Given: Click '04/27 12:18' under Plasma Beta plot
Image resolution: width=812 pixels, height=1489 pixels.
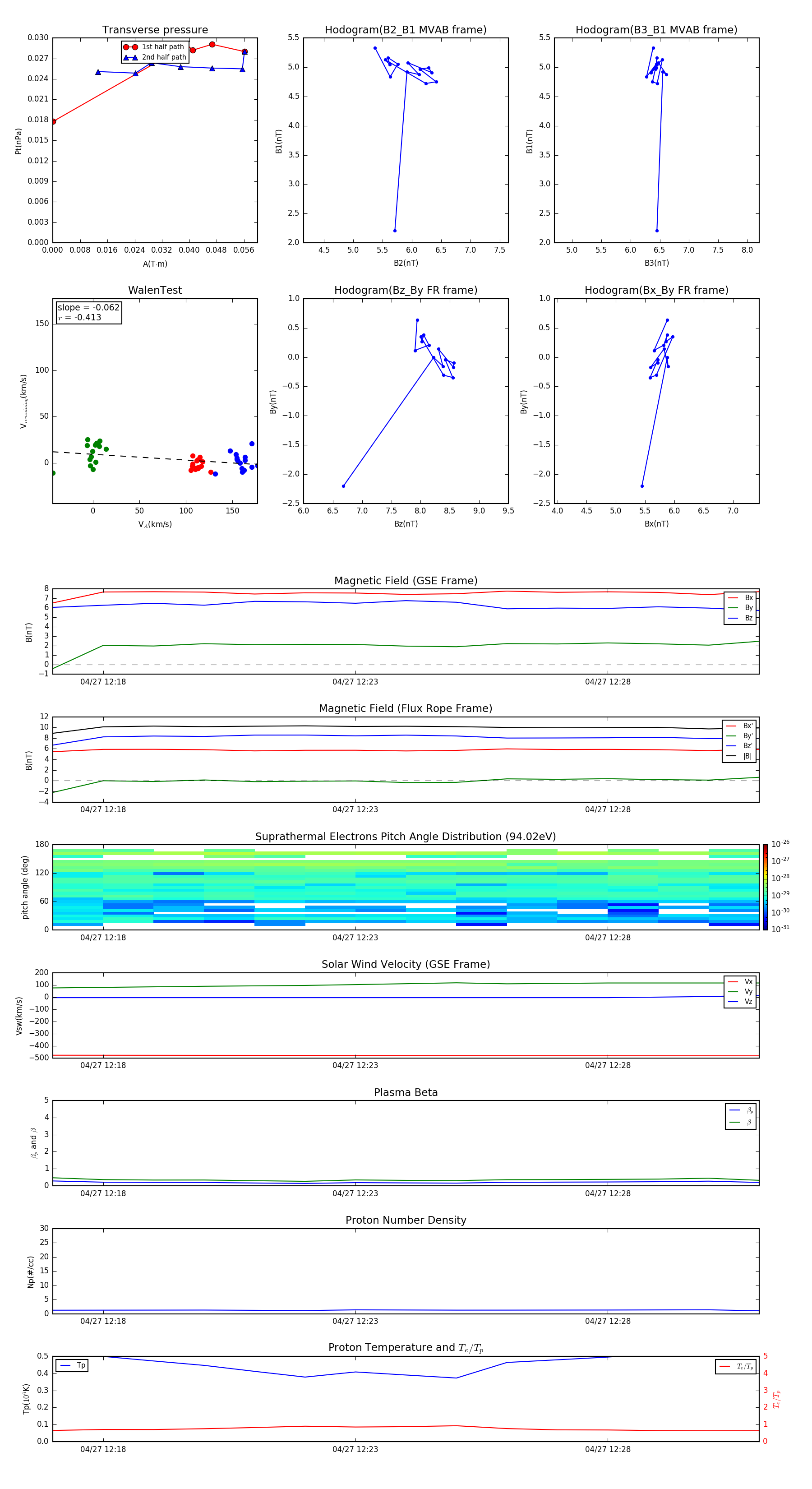Looking at the screenshot, I should tap(103, 1193).
